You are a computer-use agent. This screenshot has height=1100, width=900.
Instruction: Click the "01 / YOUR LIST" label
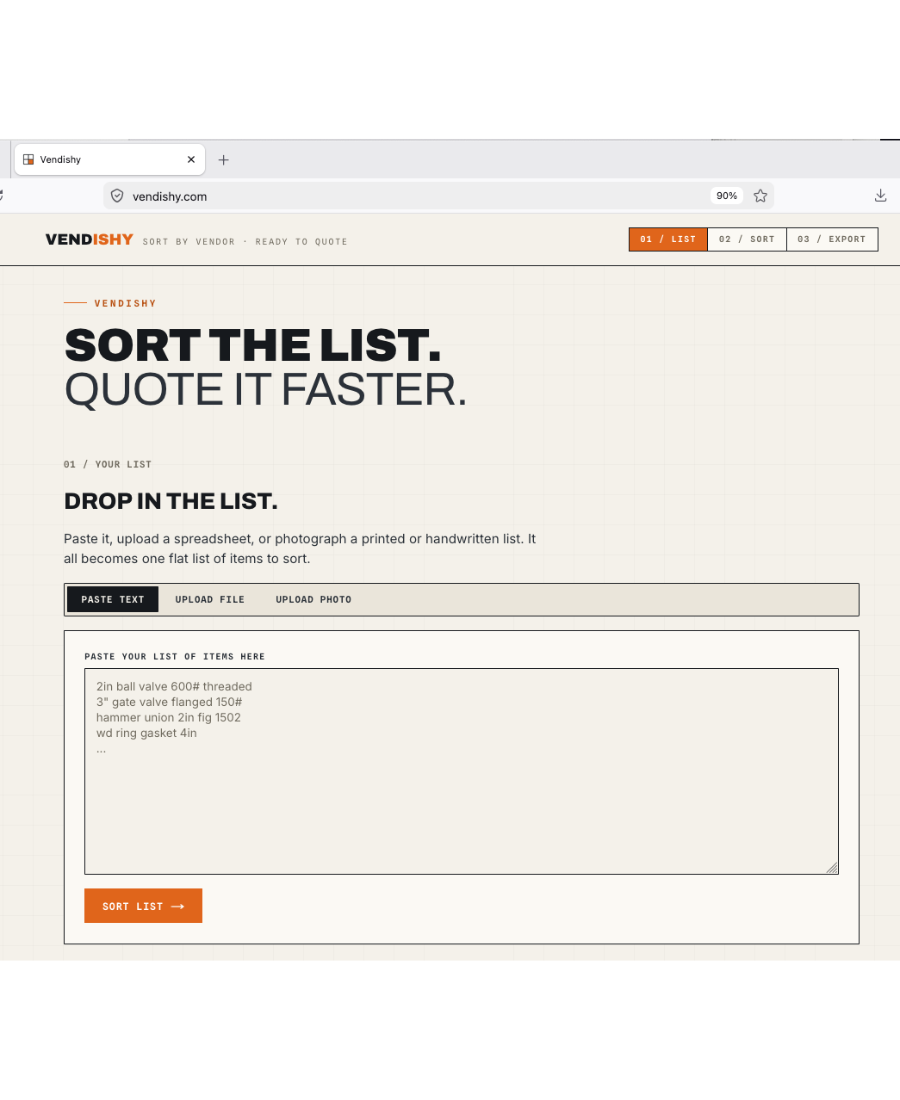pos(107,464)
